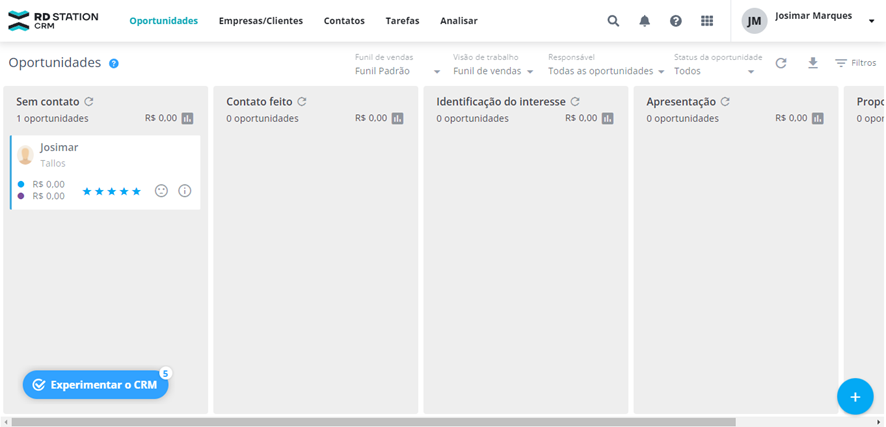This screenshot has height=427, width=886.
Task: Click the Experimentar o CRM button
Action: click(x=95, y=385)
